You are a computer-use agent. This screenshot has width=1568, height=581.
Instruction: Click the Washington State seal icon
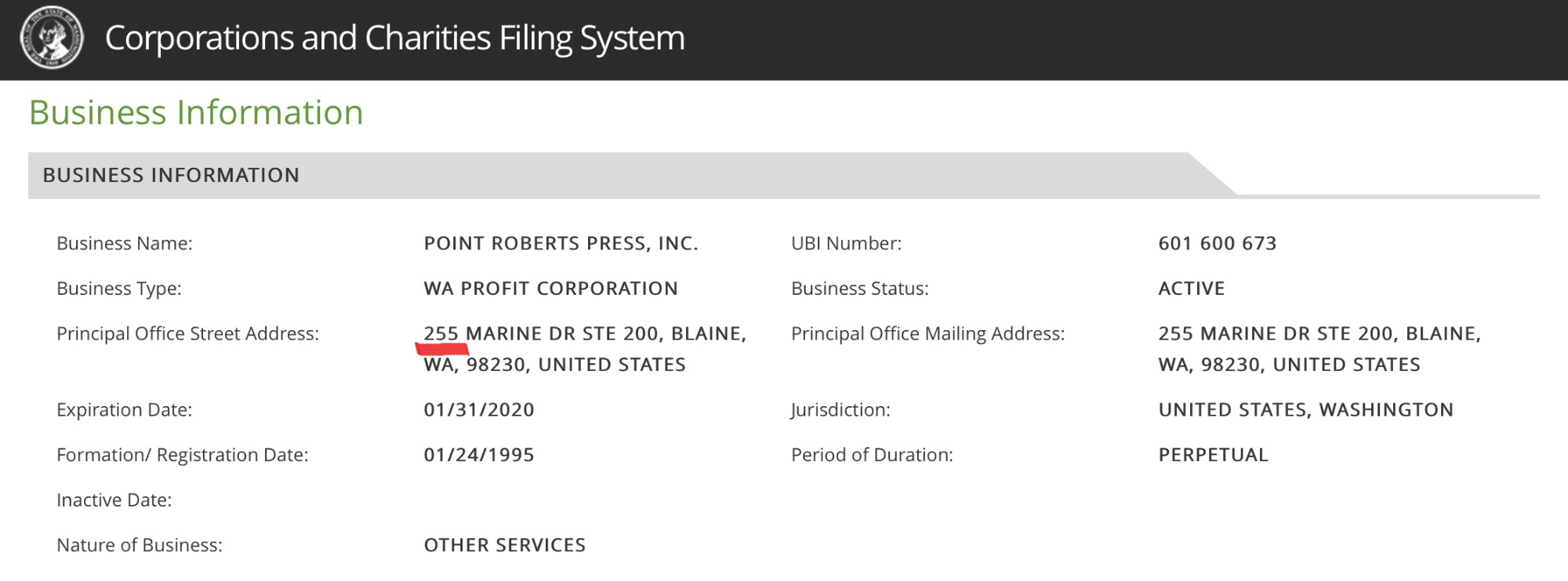click(52, 38)
